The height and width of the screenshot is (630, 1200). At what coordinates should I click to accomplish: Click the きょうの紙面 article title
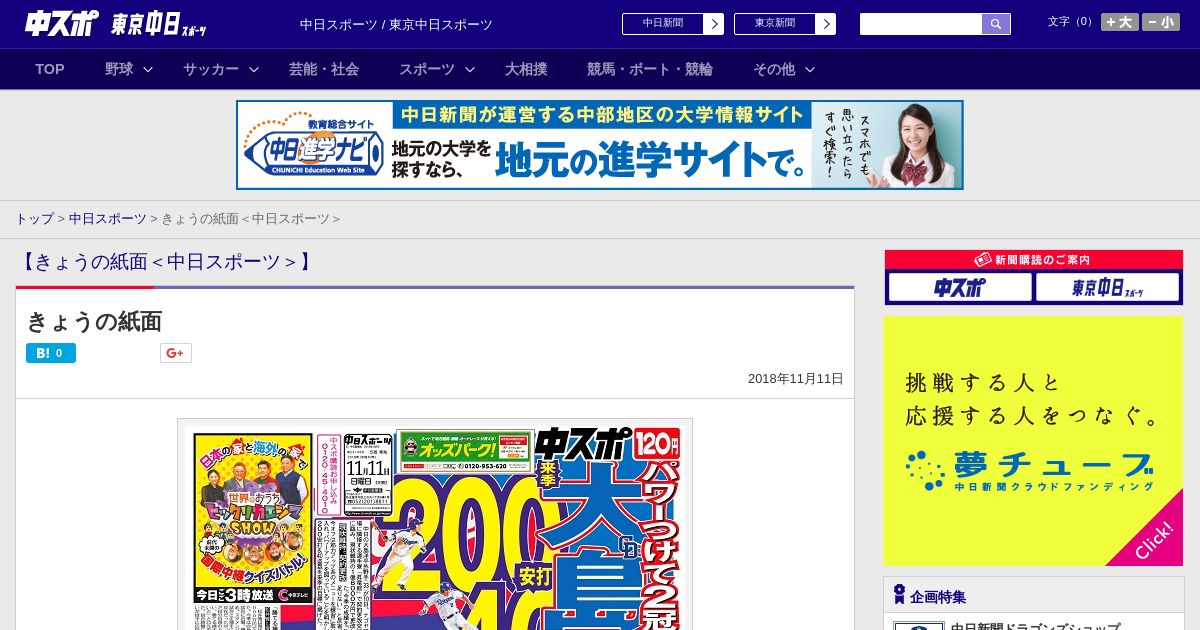point(94,321)
